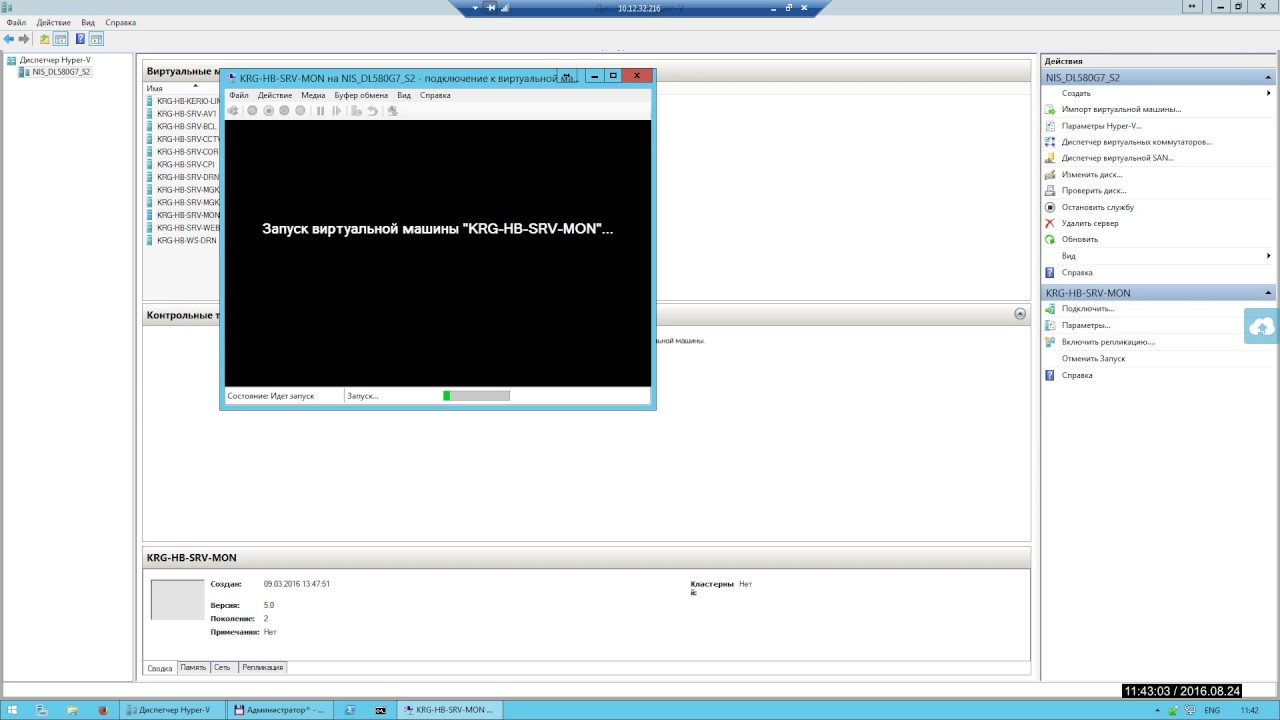The image size is (1280, 720).
Task: Open Файл menu in VM connection window
Action: tap(239, 95)
